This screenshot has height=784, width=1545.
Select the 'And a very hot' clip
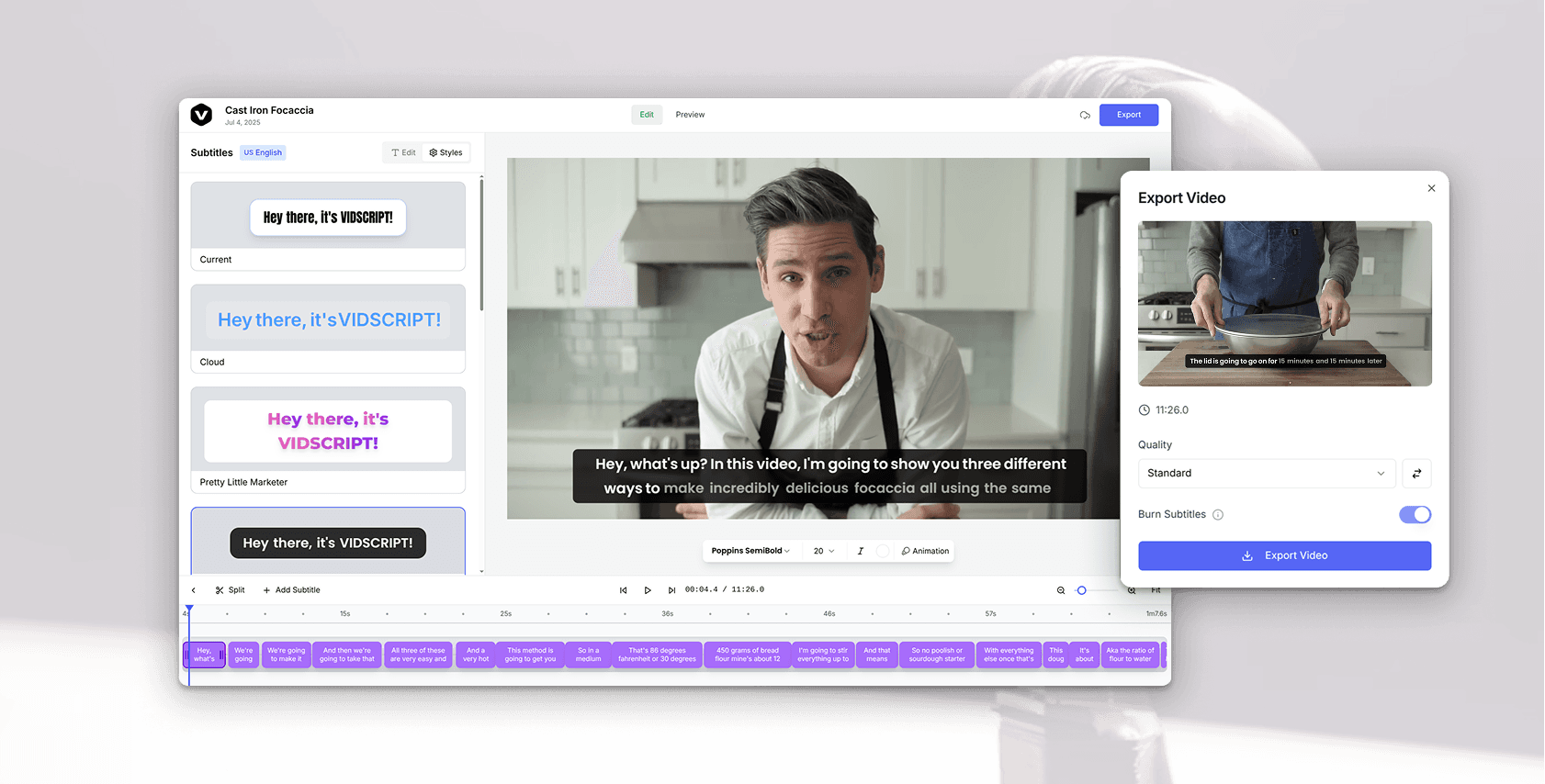[476, 655]
